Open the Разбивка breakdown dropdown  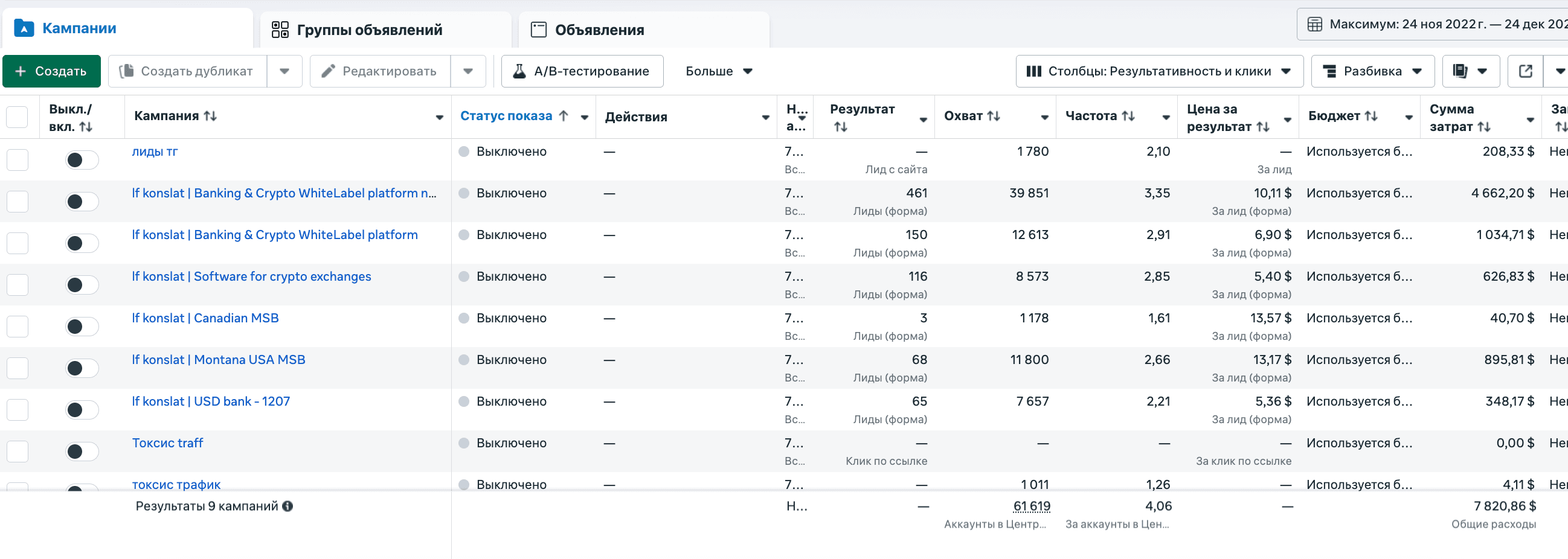click(1373, 71)
